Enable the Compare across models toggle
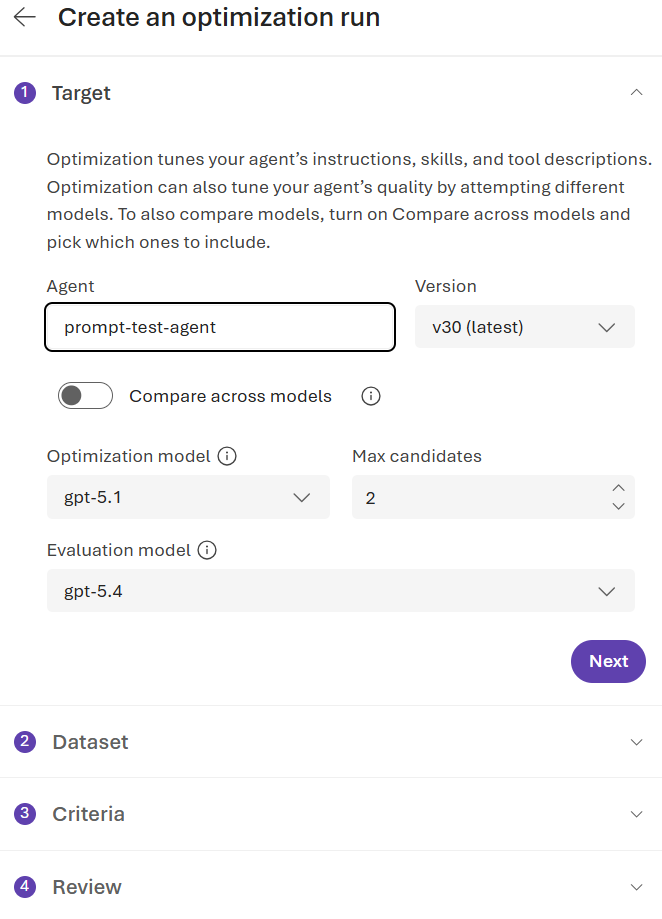The width and height of the screenshot is (662, 919). [85, 396]
